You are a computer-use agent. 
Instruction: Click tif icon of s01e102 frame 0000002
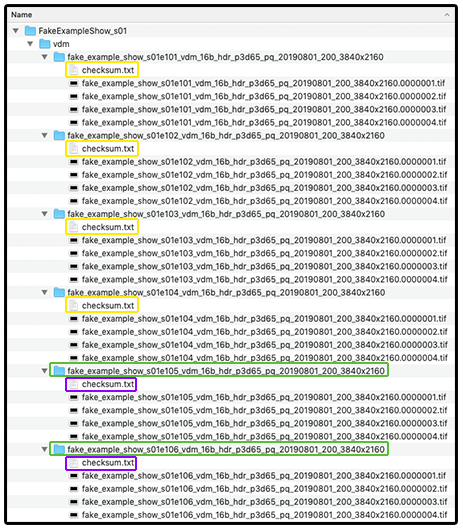point(74,175)
